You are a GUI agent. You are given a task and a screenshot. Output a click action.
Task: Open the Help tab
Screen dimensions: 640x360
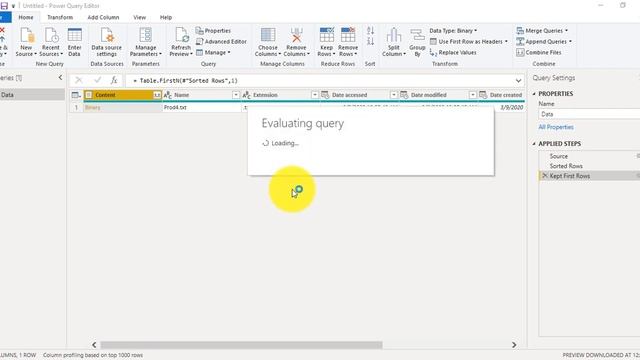(166, 18)
